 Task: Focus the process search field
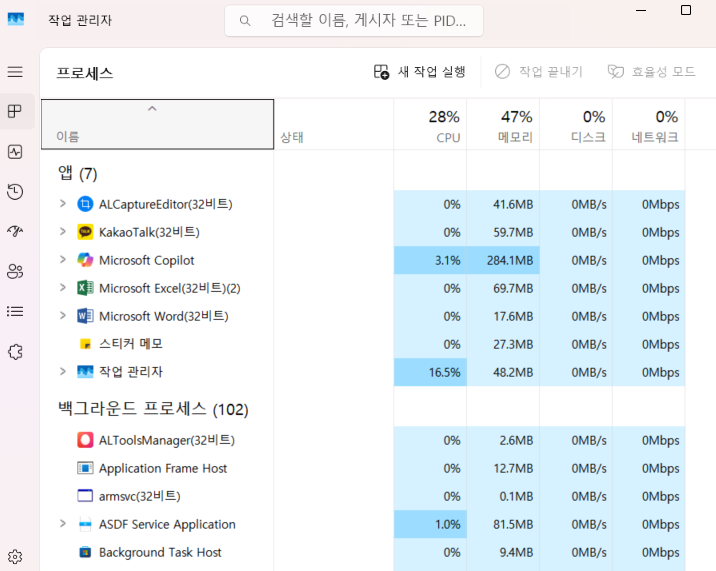tap(354, 21)
